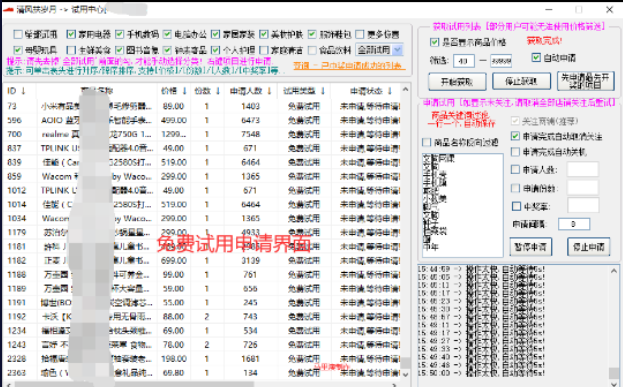Viewport: 623px width, 387px height.
Task: Select the realme row with ID 700
Action: point(201,134)
